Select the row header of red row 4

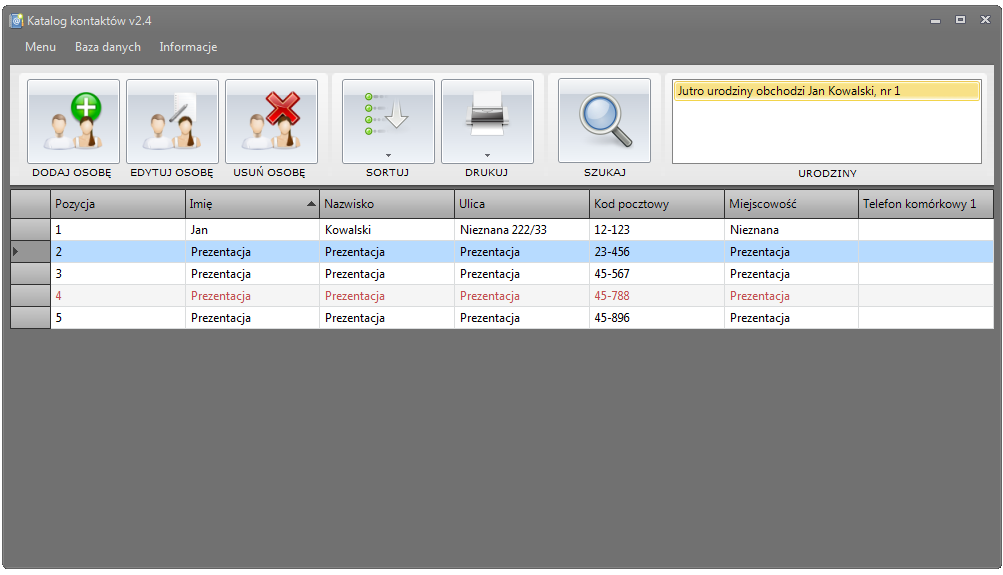click(30, 296)
